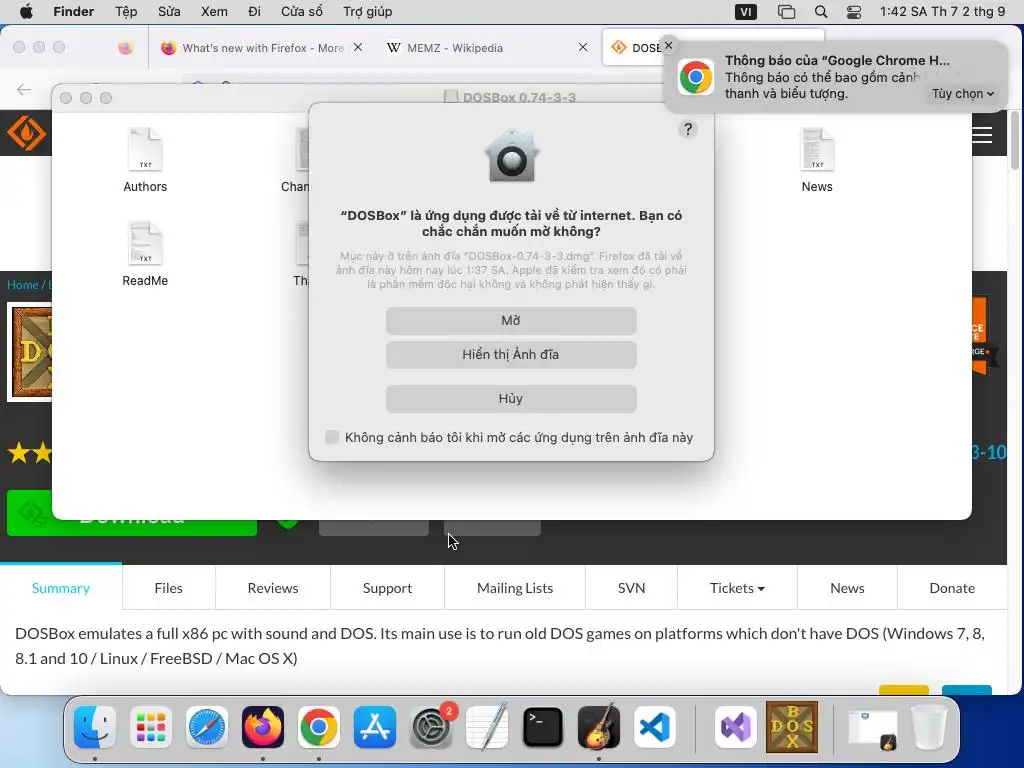Click the Mở button
The image size is (1024, 768).
(511, 321)
